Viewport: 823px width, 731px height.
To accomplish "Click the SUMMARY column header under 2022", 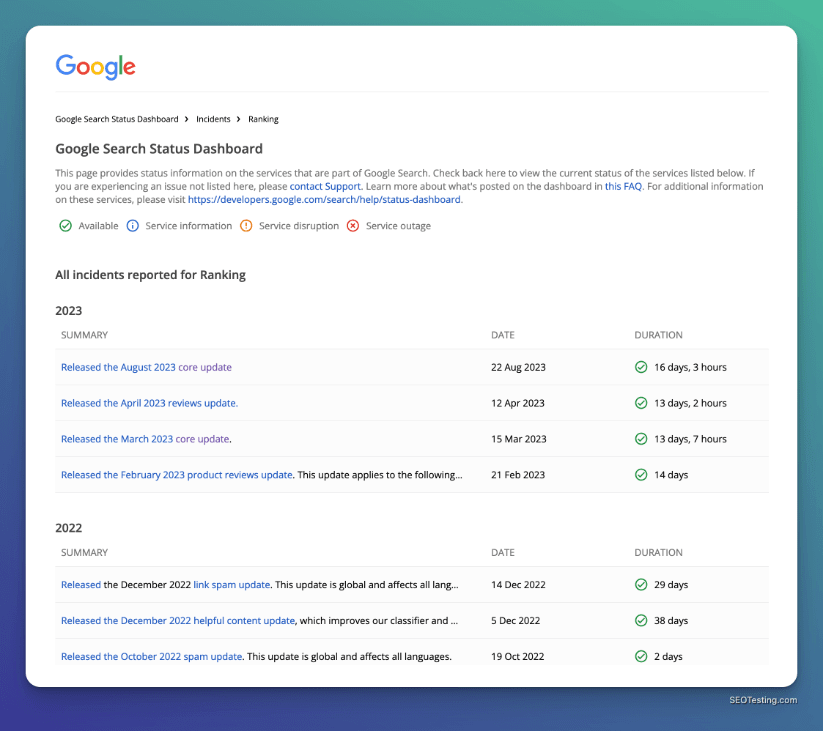I will click(x=85, y=552).
